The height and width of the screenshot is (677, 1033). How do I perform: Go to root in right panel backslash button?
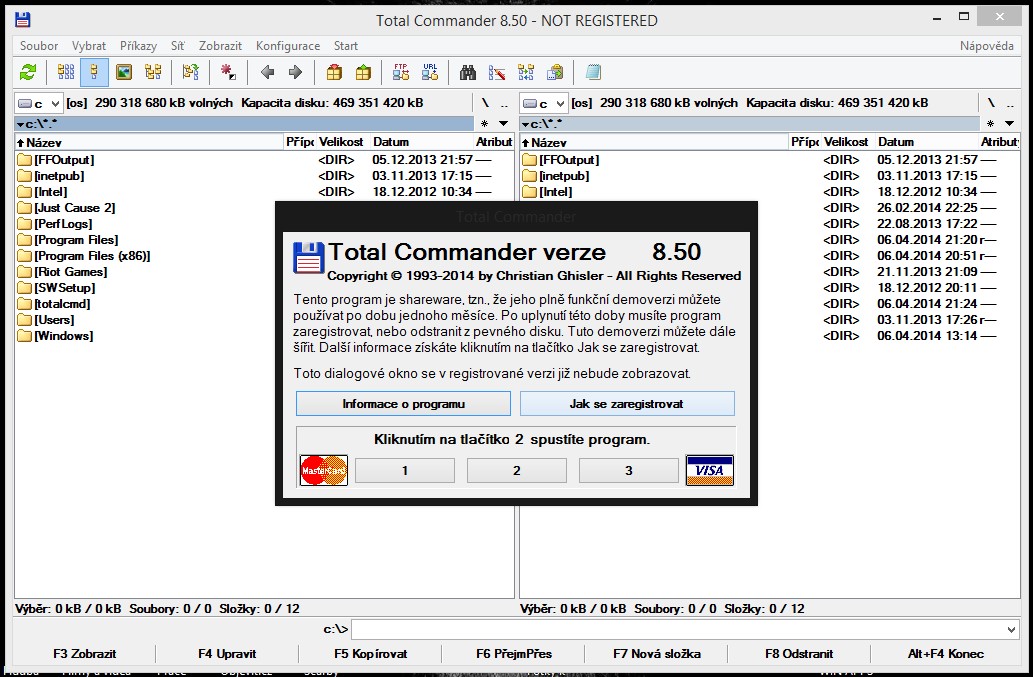(x=991, y=103)
